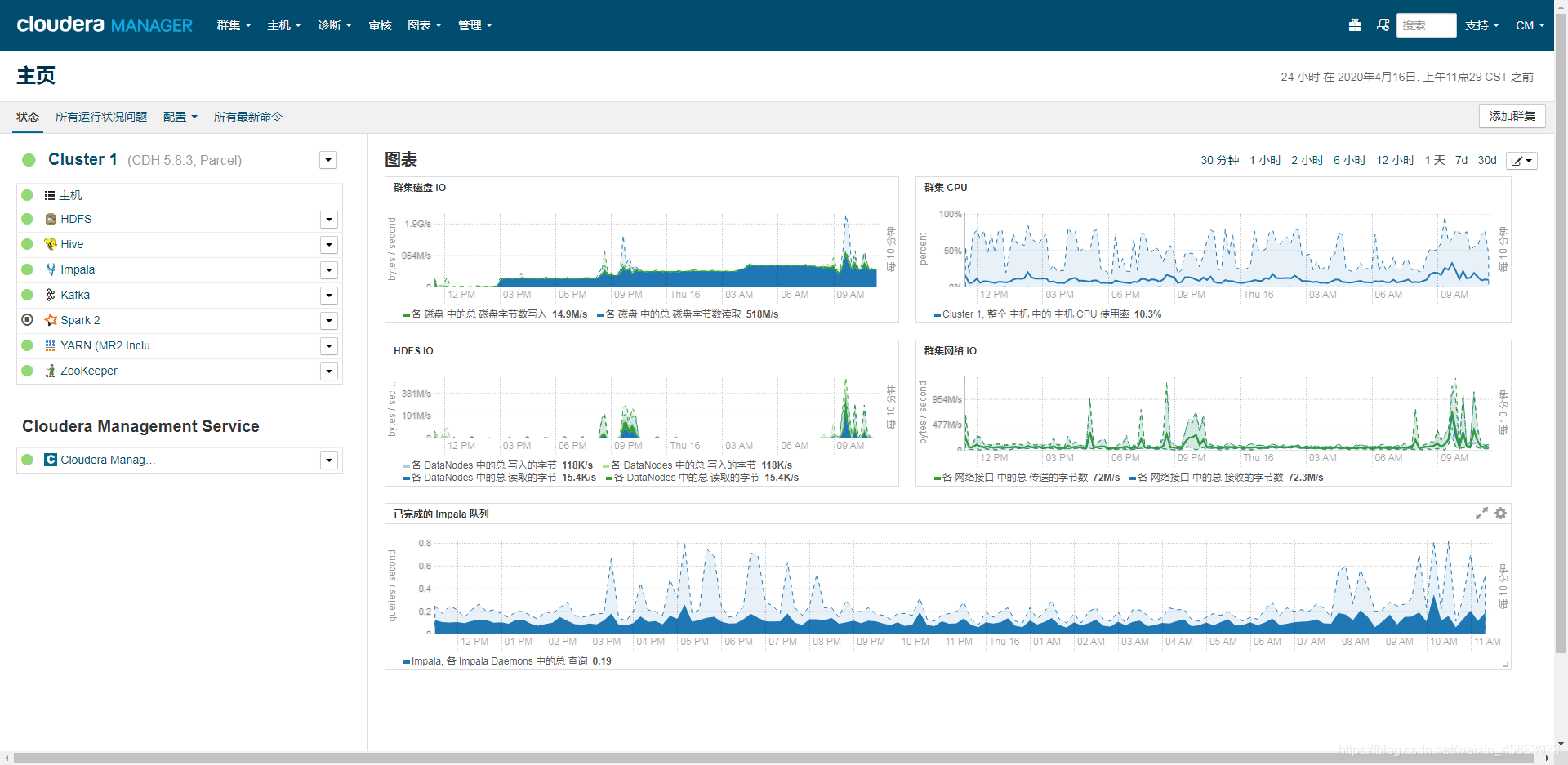This screenshot has width=1568, height=765.
Task: Open Kafka actions dropdown arrow
Action: (328, 295)
